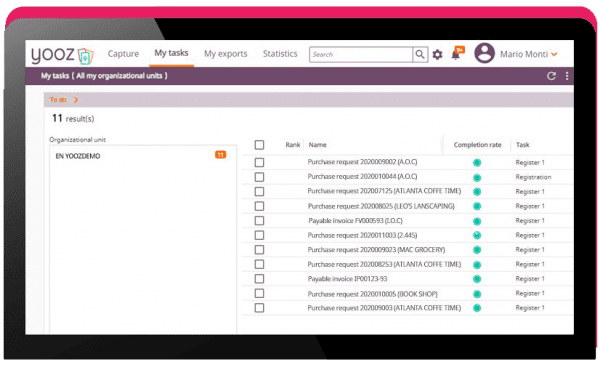600x367 pixels.
Task: Open Purchase request 2020009023 (MAC GROCERY)
Action: coord(376,250)
